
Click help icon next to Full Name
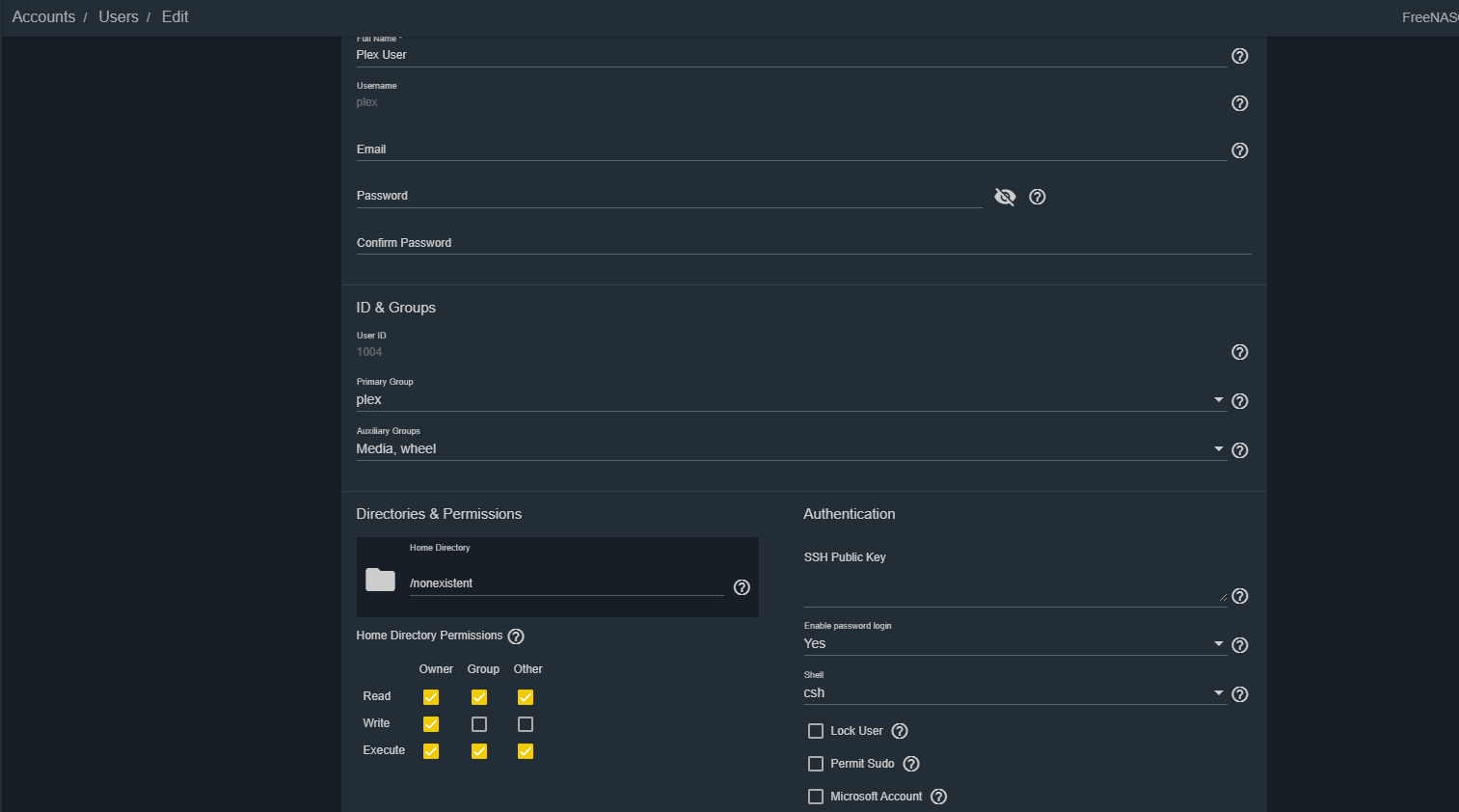(1240, 56)
